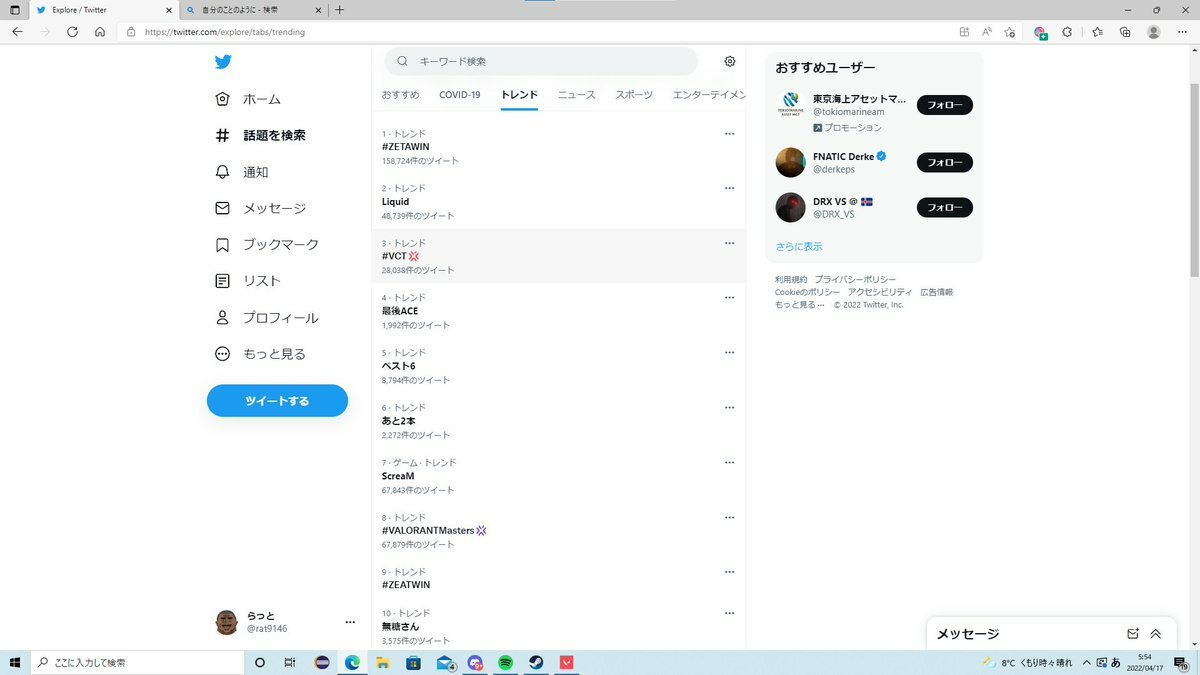The height and width of the screenshot is (675, 1200).
Task: Open a new browser tab
Action: tap(339, 10)
